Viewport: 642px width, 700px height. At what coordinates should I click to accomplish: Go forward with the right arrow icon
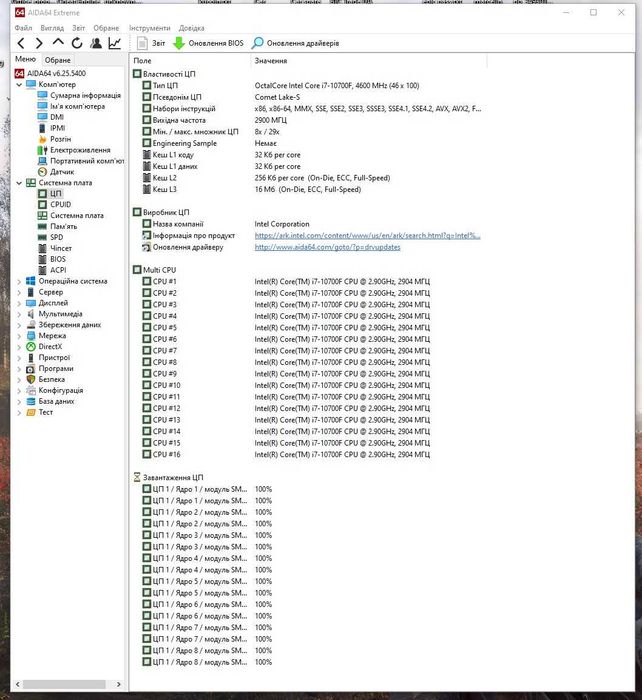pyautogui.click(x=39, y=43)
